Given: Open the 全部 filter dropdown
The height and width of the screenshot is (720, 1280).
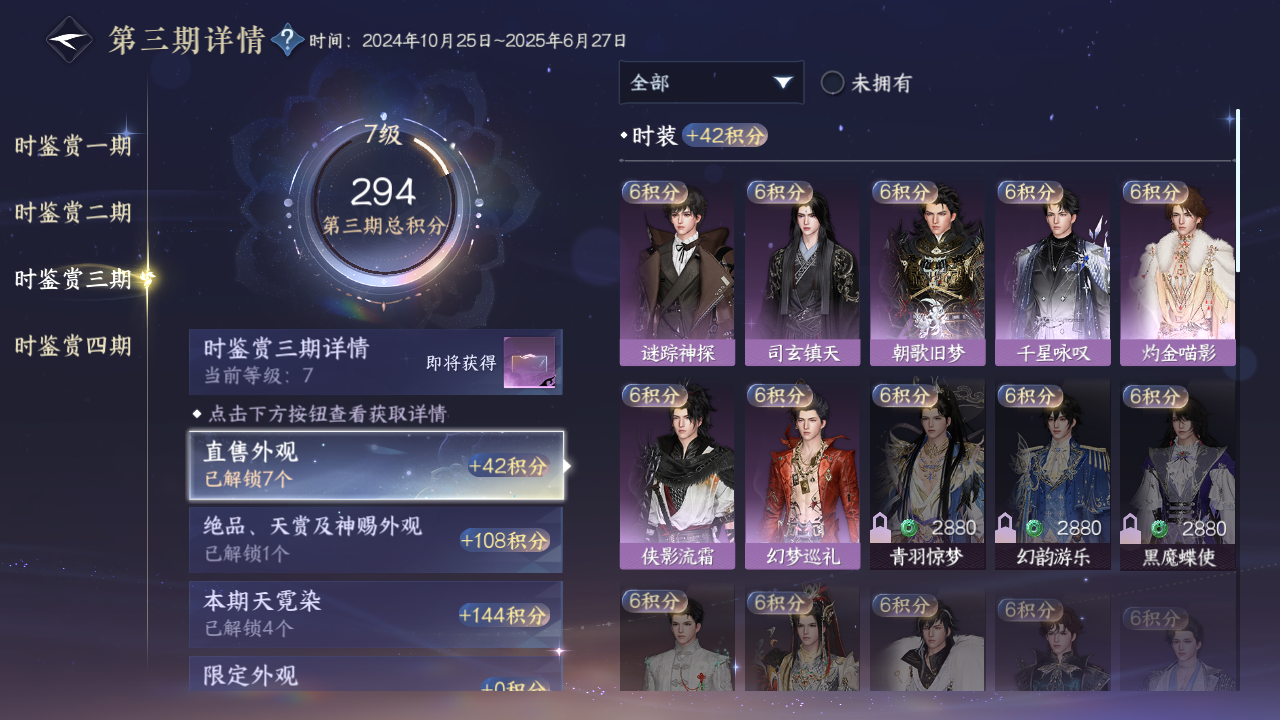Looking at the screenshot, I should tap(711, 83).
